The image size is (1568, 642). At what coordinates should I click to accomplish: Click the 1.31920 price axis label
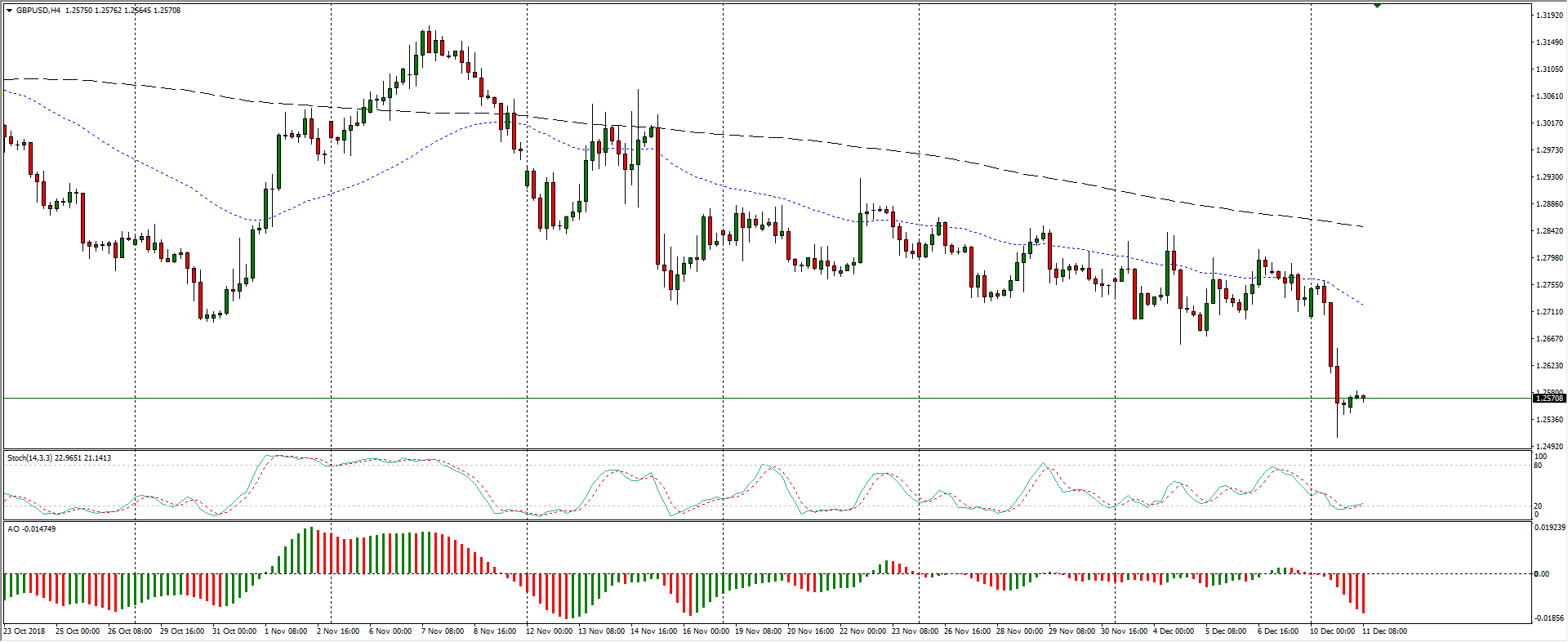click(x=1549, y=16)
